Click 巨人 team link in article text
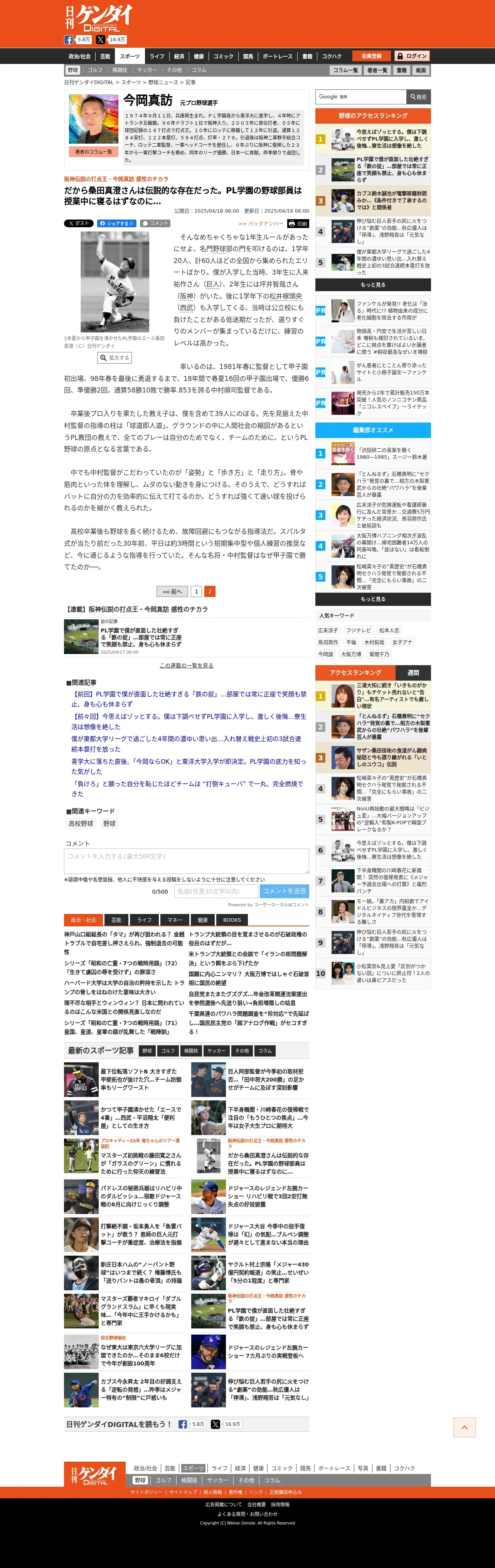495x1568 pixels. [x=213, y=284]
